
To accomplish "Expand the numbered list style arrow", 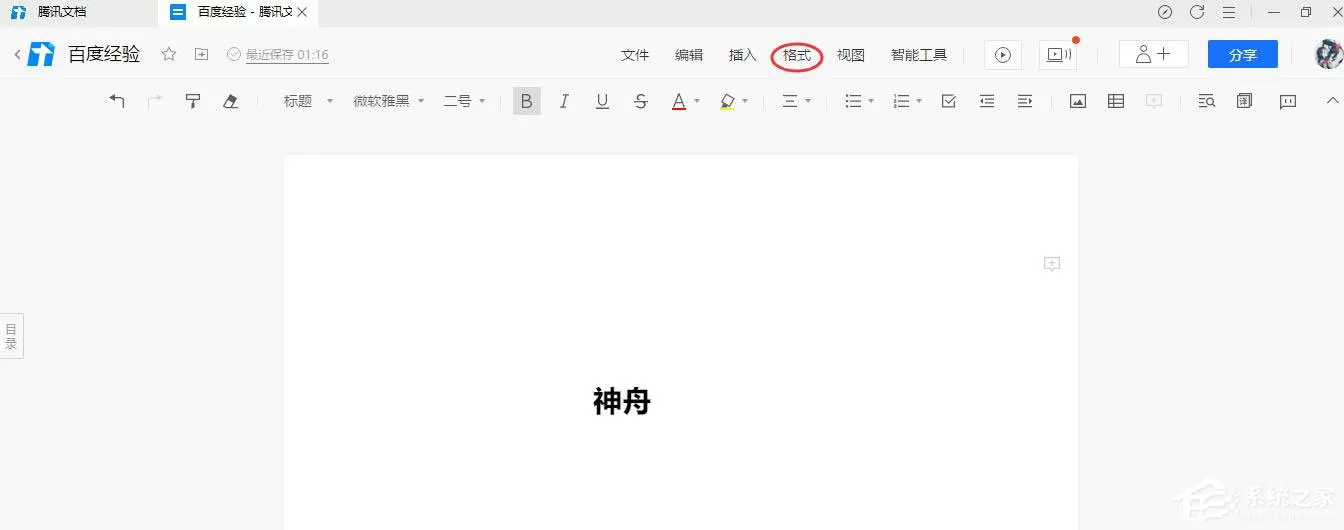I will [919, 101].
